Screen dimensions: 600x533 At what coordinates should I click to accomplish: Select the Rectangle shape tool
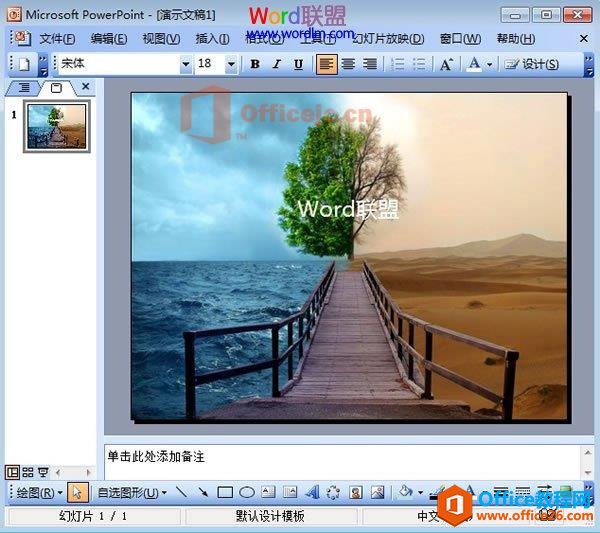tap(225, 492)
